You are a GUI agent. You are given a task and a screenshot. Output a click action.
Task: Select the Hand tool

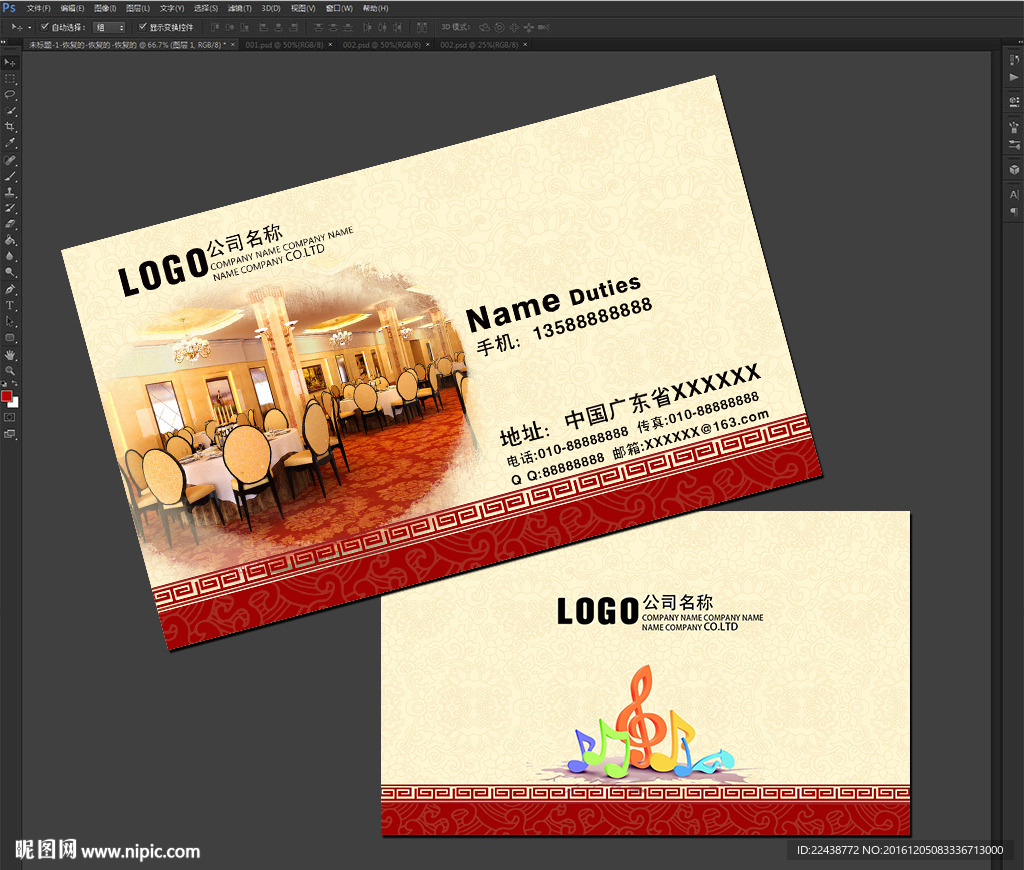[10, 355]
